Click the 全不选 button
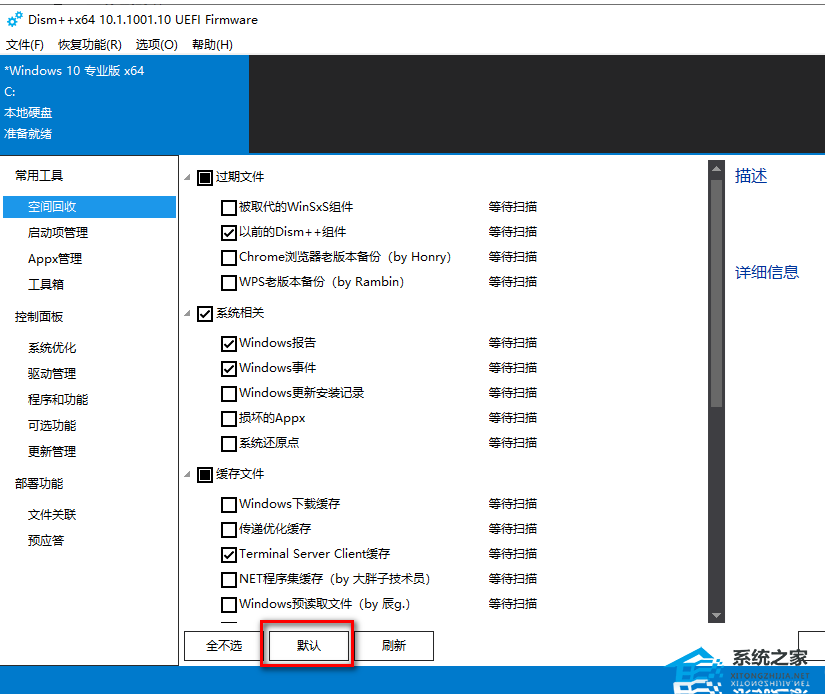 click(224, 646)
